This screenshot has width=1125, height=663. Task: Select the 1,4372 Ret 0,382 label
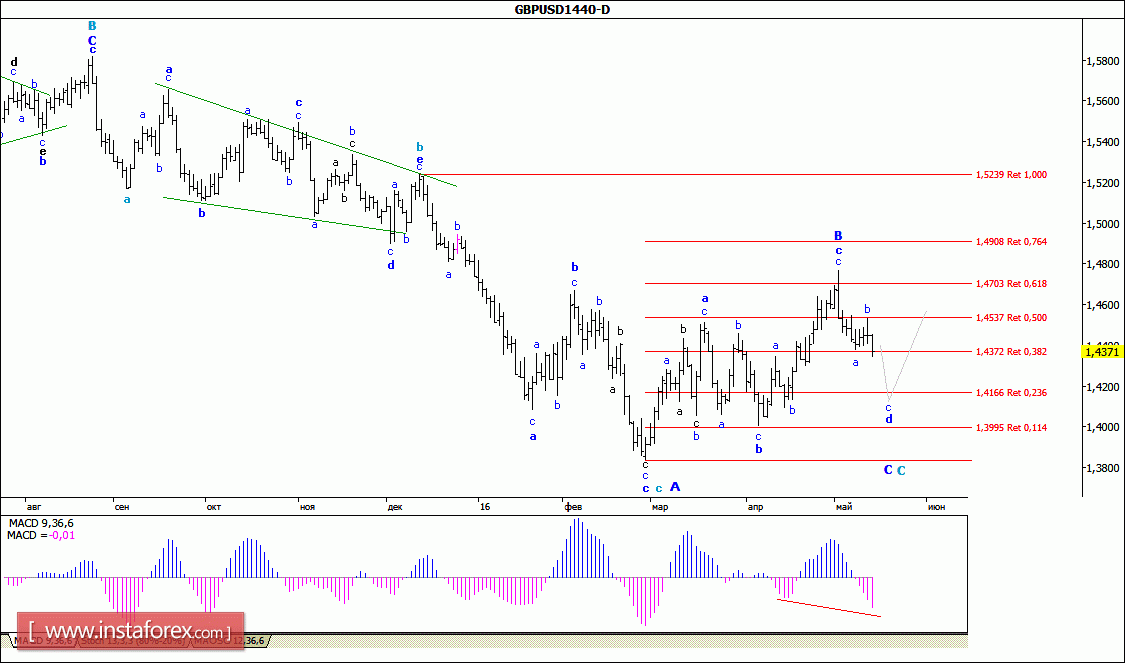(1011, 352)
